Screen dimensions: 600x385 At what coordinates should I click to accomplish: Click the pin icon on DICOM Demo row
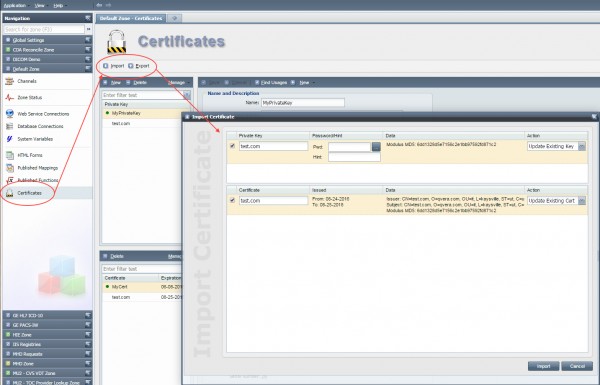88,59
